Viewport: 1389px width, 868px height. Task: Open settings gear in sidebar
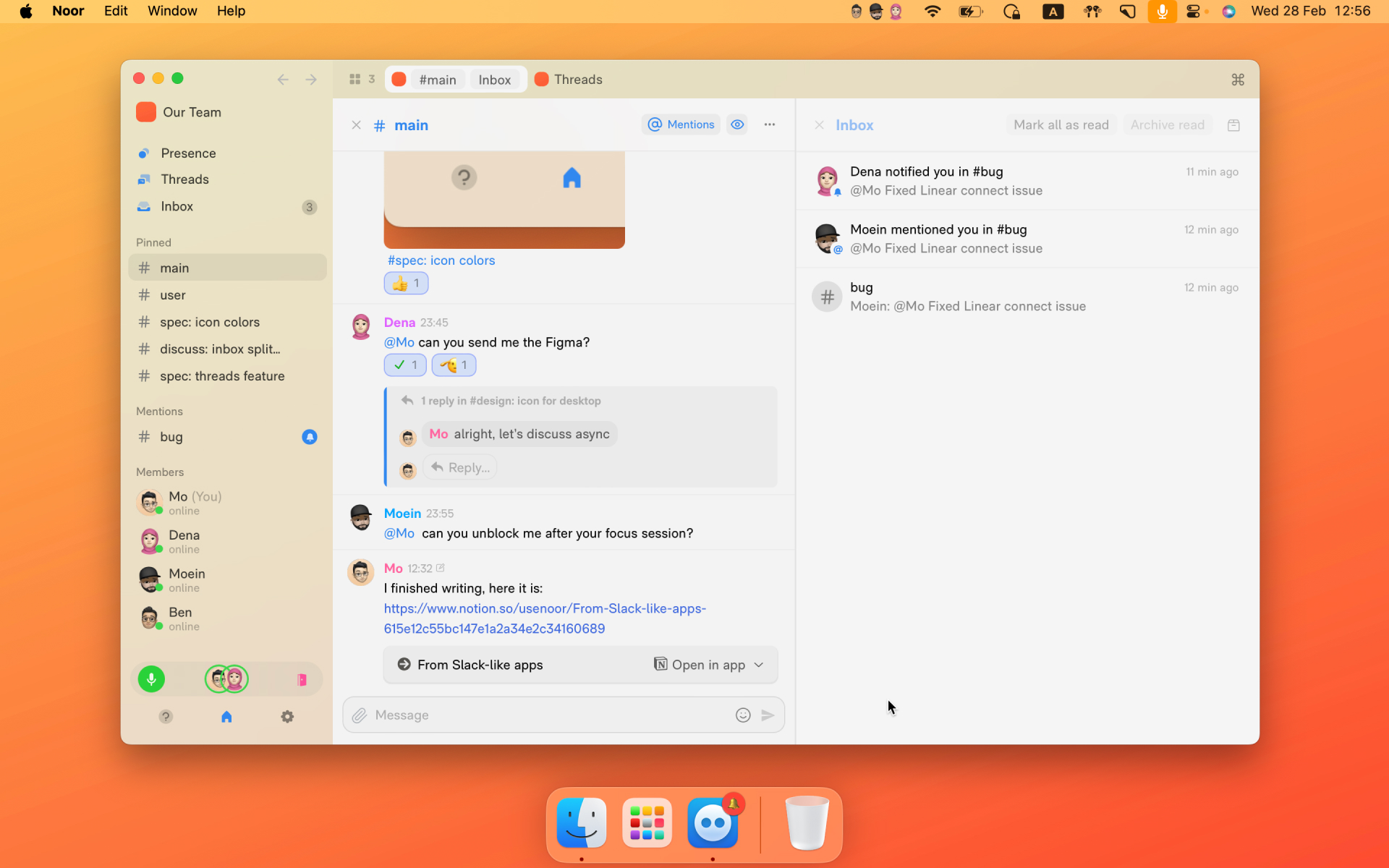click(287, 717)
